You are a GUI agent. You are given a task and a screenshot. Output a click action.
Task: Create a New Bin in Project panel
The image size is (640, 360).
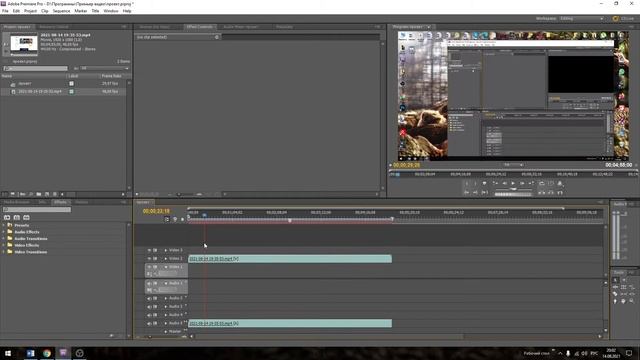click(x=38, y=194)
